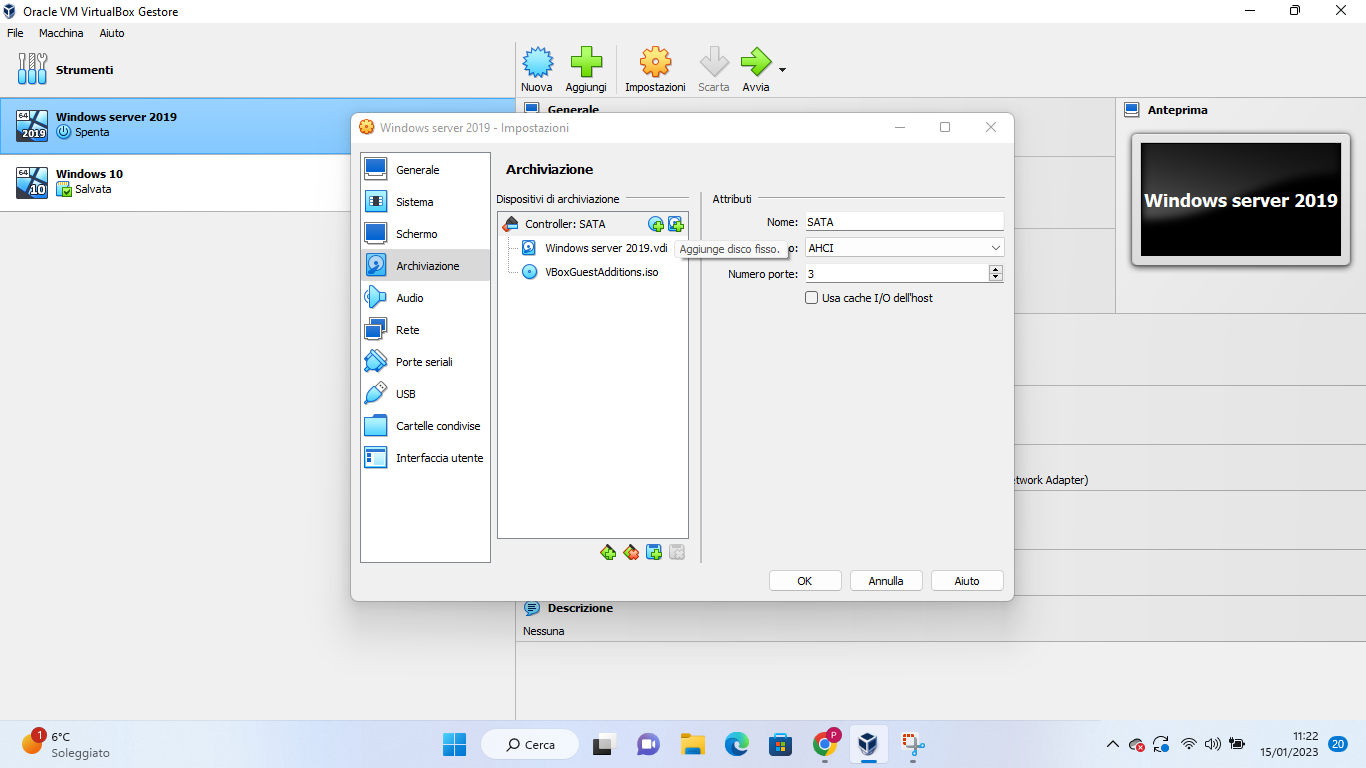
Task: Open the Wi-Fi network tray icon
Action: tap(1189, 744)
